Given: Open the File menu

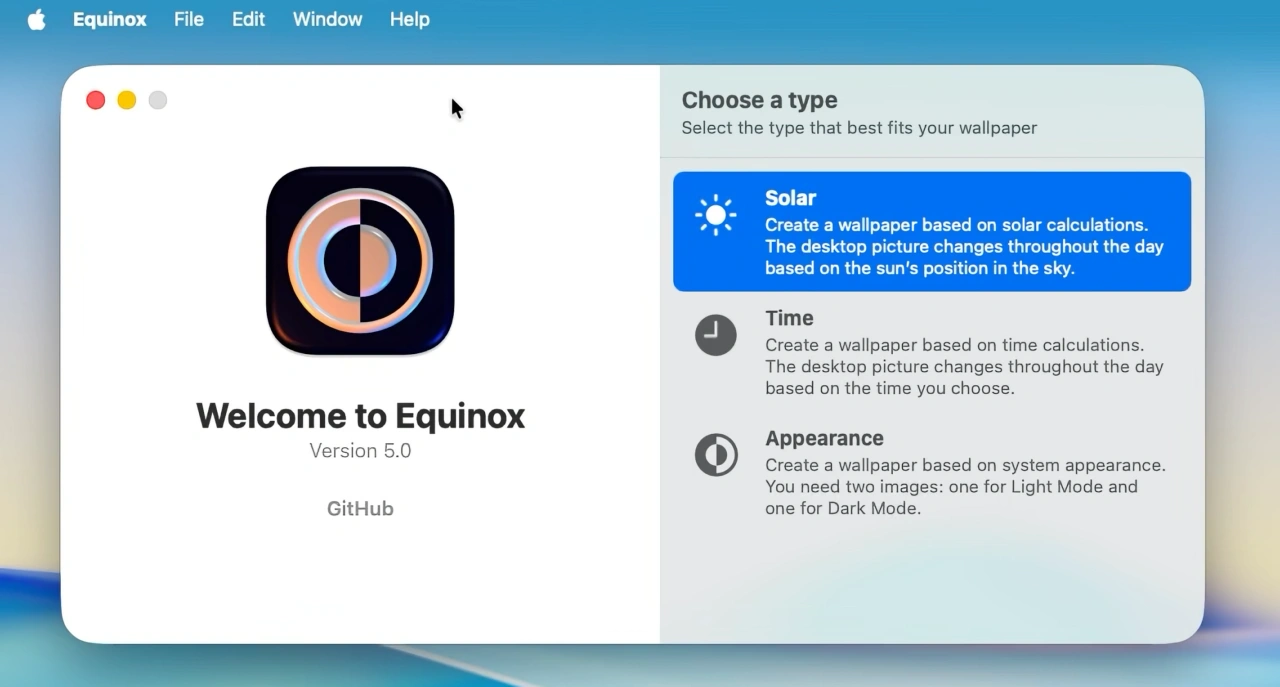Looking at the screenshot, I should (x=188, y=19).
